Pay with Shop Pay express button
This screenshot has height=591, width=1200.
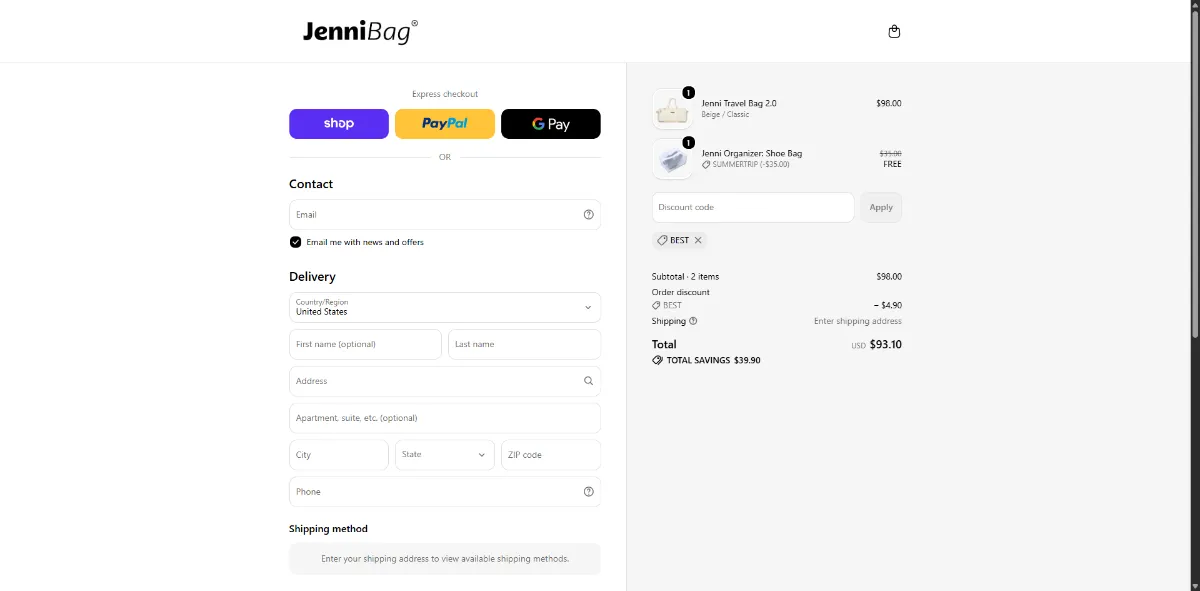click(x=339, y=124)
